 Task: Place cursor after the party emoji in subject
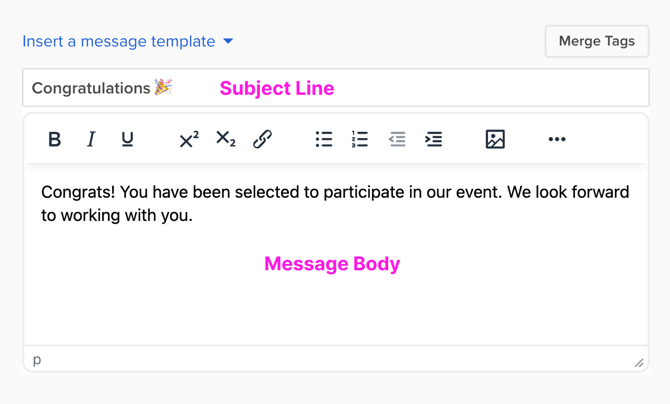point(174,88)
